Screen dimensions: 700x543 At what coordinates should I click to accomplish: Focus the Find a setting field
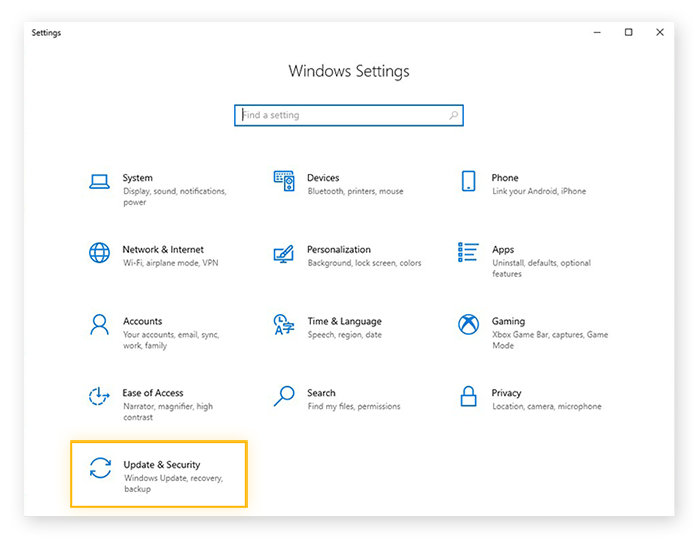pyautogui.click(x=349, y=115)
